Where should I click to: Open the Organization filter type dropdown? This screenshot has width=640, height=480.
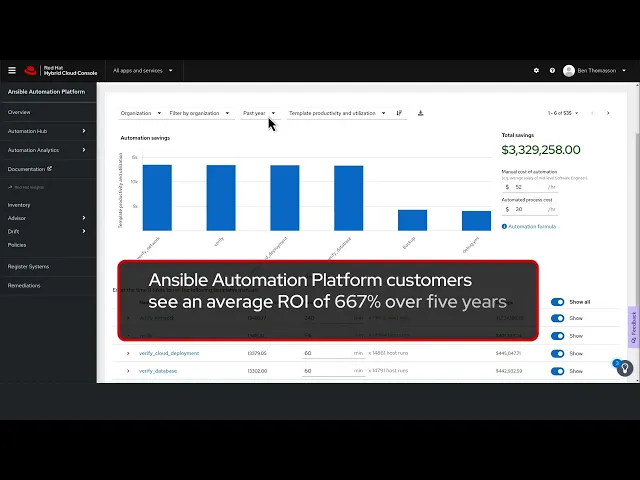point(141,113)
